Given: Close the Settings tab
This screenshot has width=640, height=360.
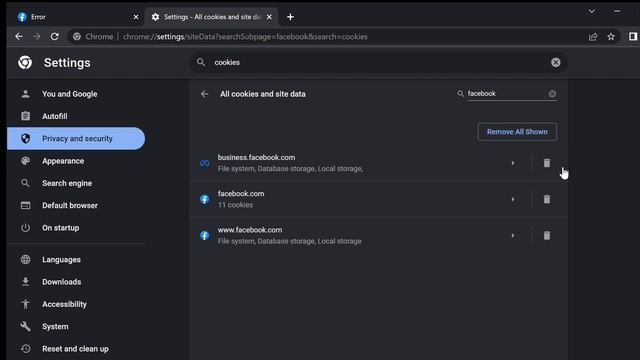Looking at the screenshot, I should (x=269, y=17).
